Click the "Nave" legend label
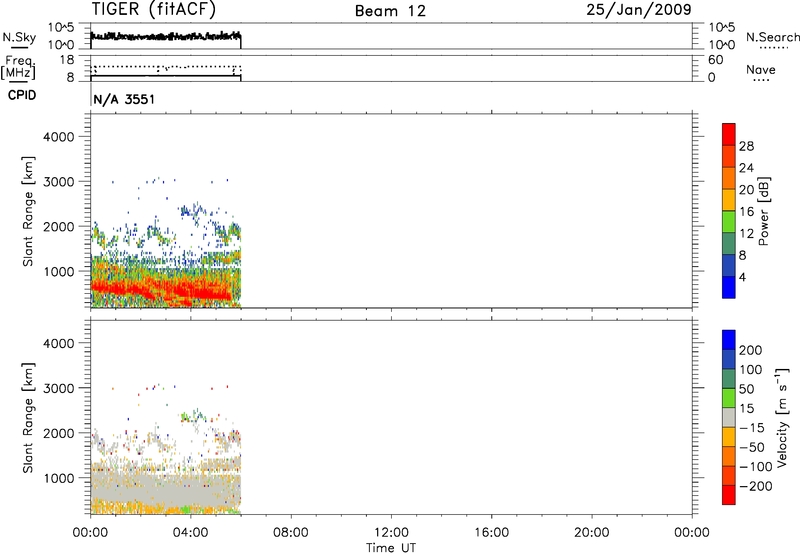 click(761, 69)
